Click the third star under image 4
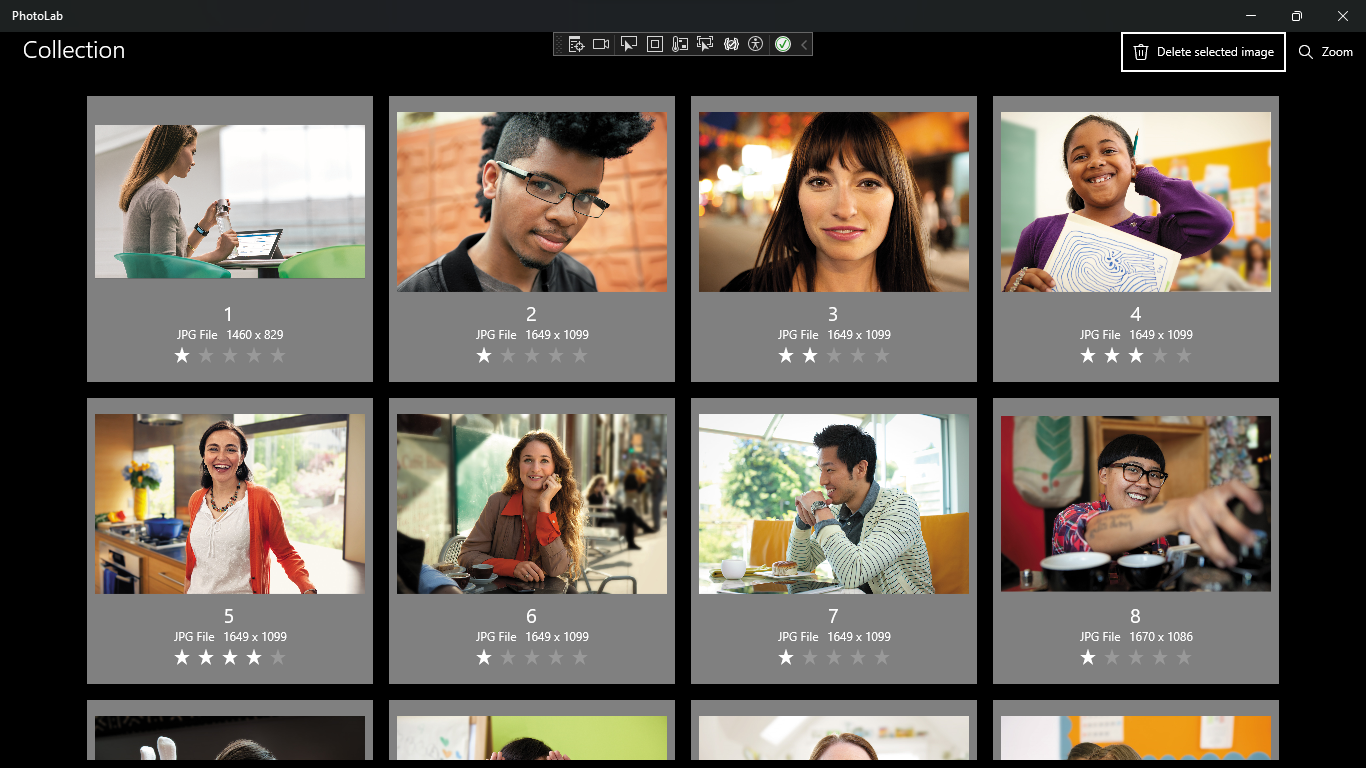This screenshot has width=1366, height=768. (x=1136, y=355)
